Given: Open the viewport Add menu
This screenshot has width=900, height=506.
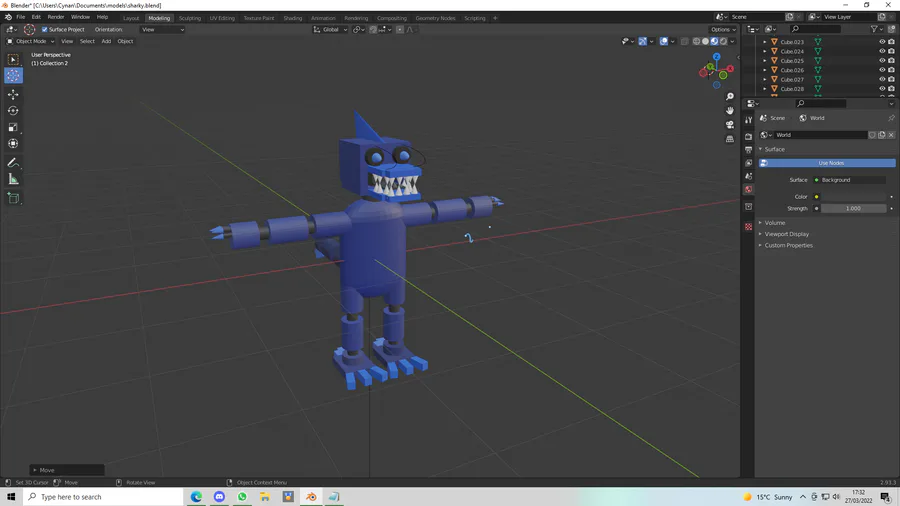Looking at the screenshot, I should coord(106,41).
